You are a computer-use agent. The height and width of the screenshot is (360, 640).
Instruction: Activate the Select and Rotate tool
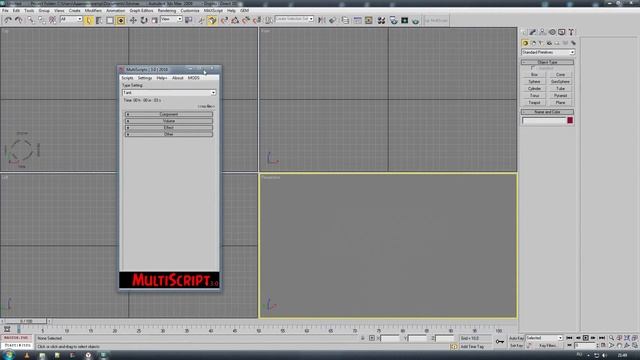click(144, 20)
